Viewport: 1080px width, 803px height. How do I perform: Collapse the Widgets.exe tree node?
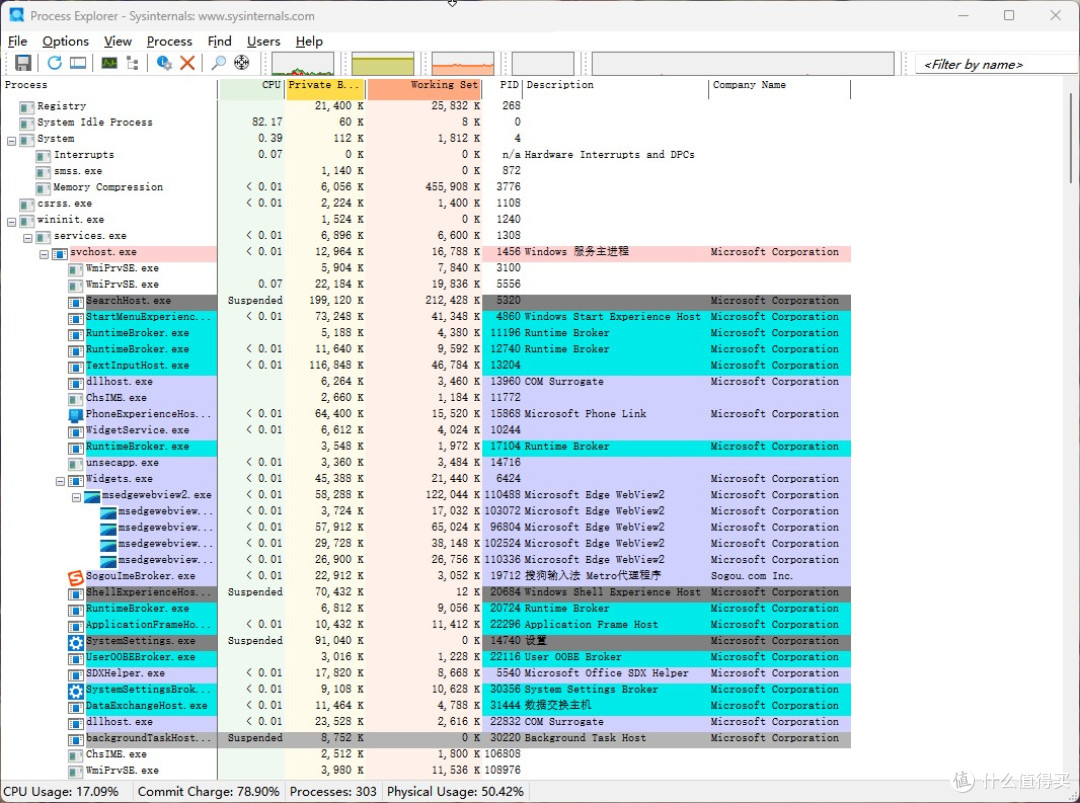(61, 481)
